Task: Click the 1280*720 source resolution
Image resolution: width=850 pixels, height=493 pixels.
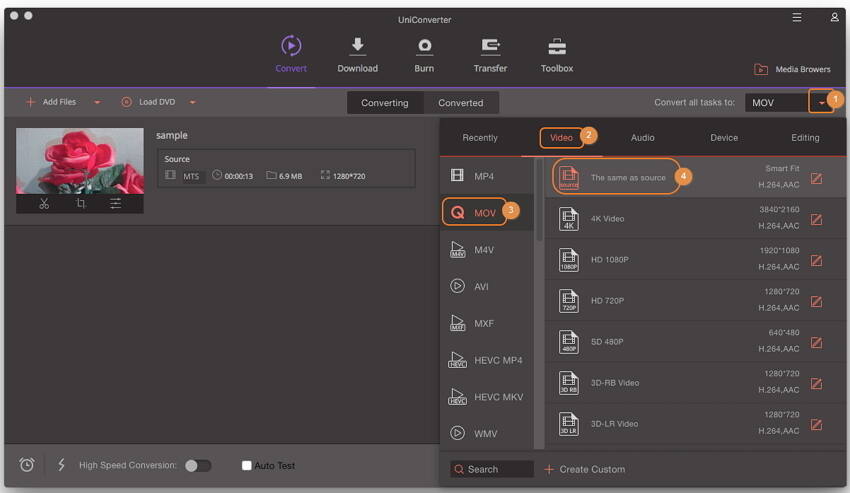Action: tap(349, 176)
